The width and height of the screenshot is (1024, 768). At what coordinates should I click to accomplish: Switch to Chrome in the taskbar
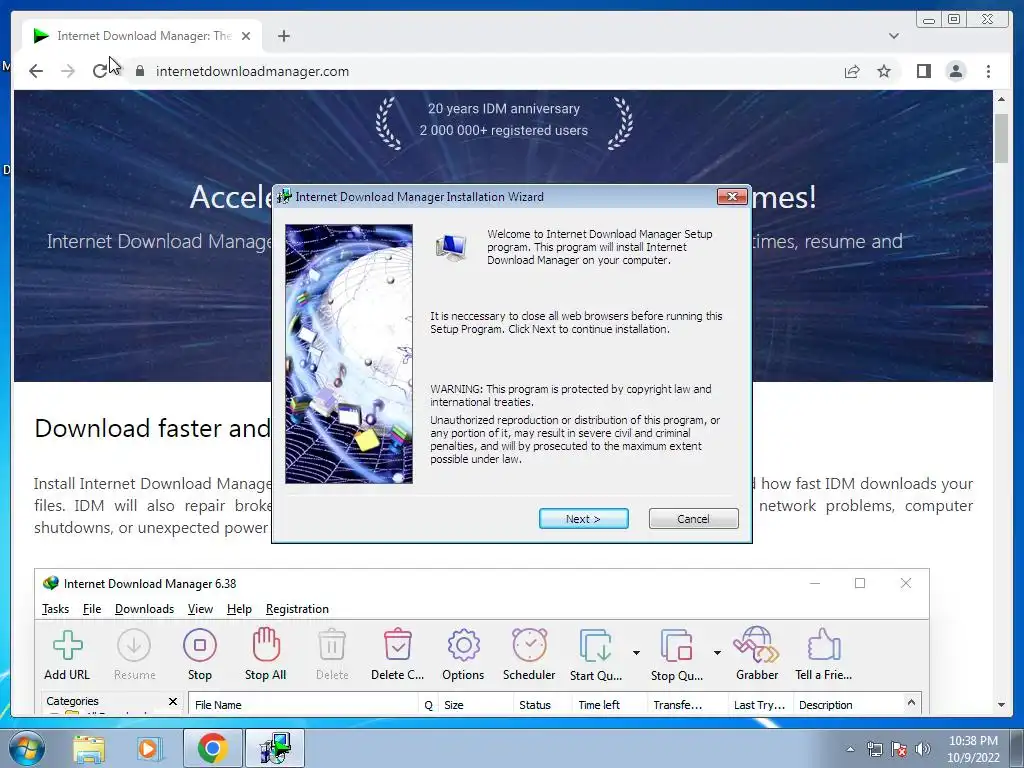click(212, 748)
